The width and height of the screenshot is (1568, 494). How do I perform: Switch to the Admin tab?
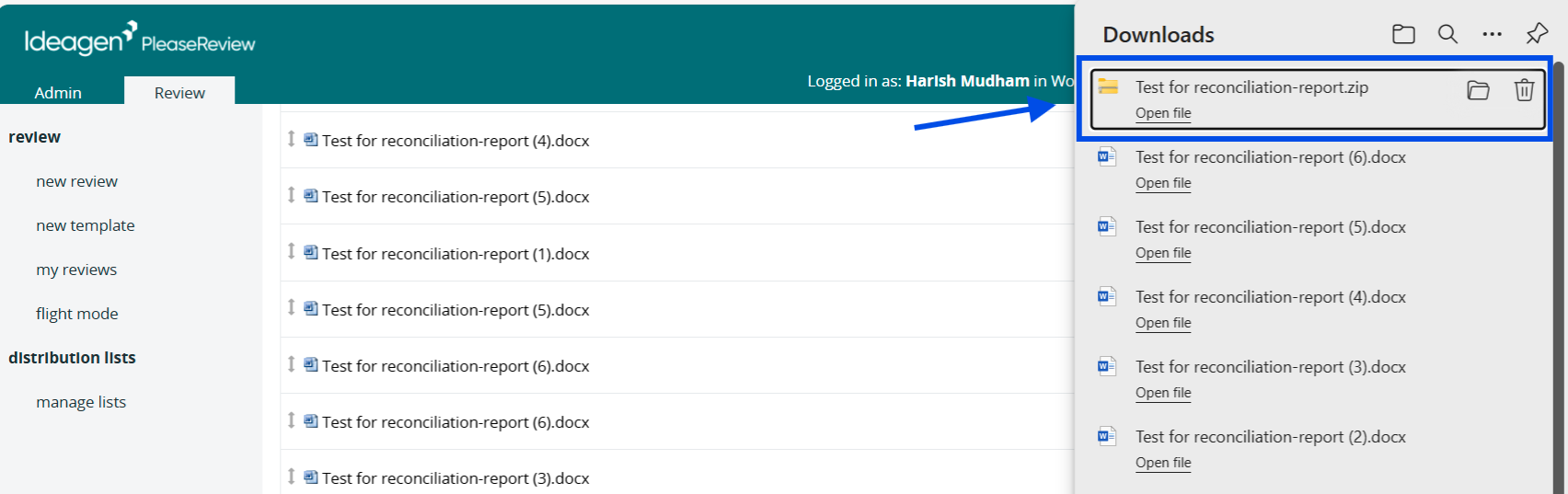[x=58, y=92]
